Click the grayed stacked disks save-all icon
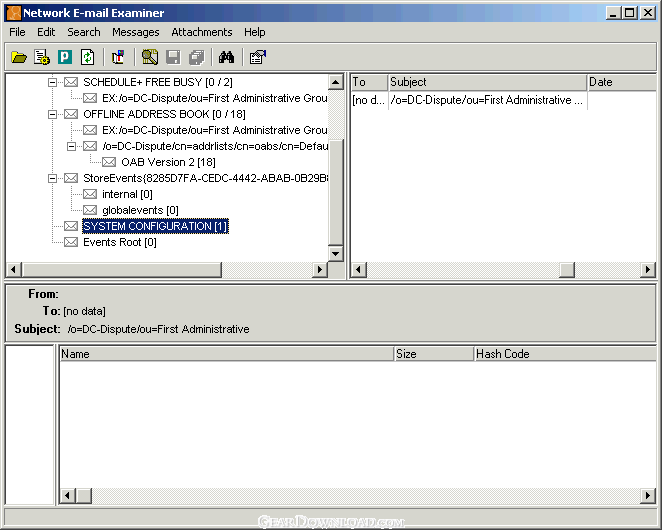 tap(196, 57)
